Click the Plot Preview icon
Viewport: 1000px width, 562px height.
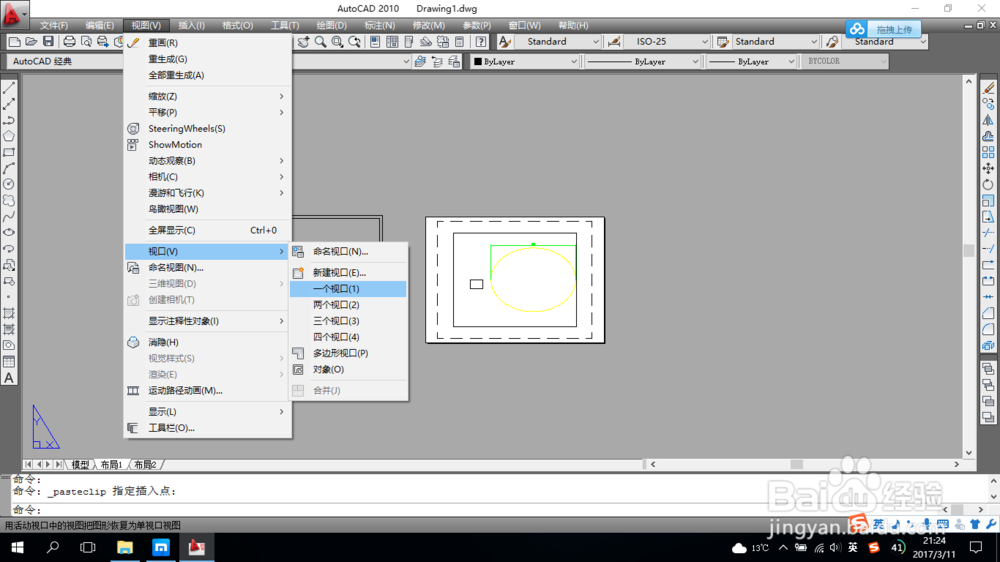tap(85, 41)
